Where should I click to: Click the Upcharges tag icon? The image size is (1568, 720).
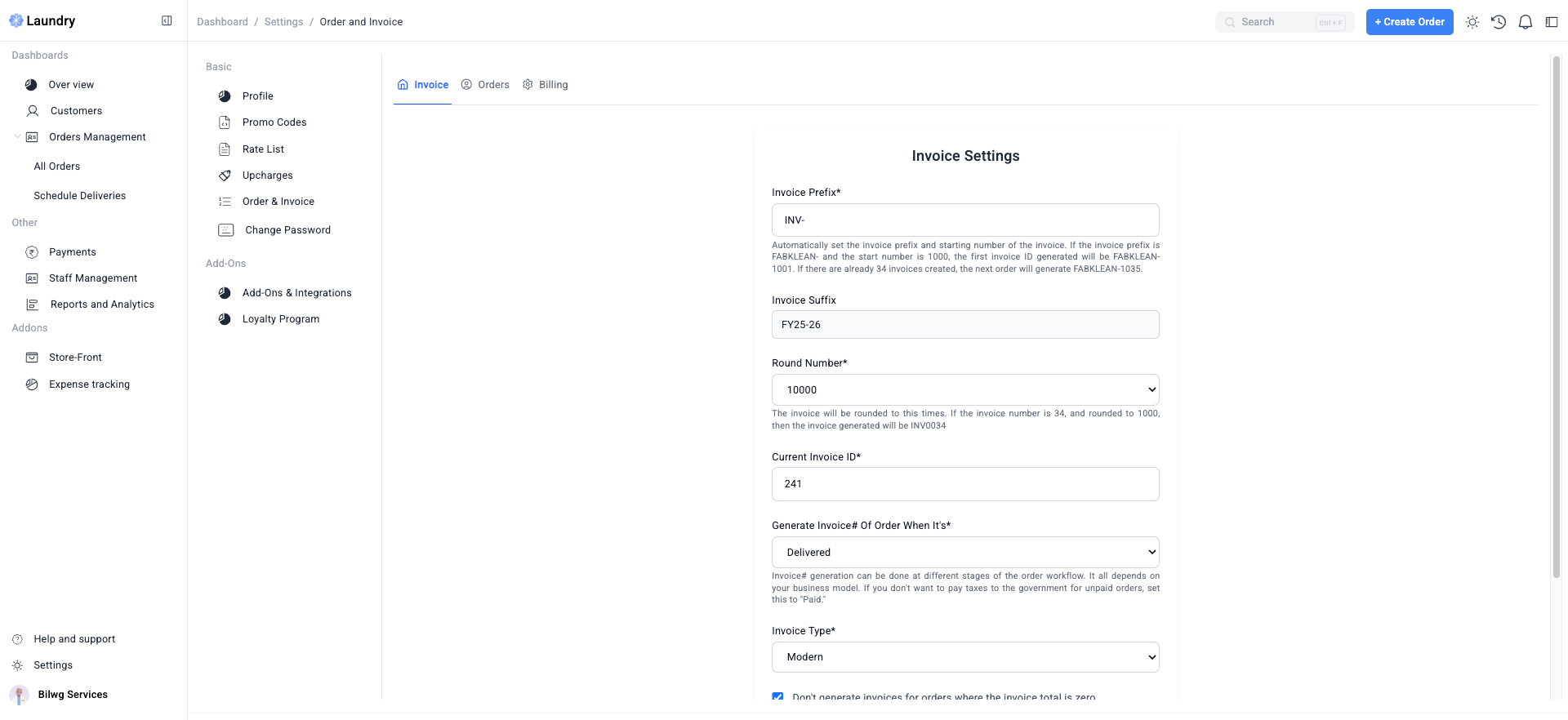coord(225,176)
